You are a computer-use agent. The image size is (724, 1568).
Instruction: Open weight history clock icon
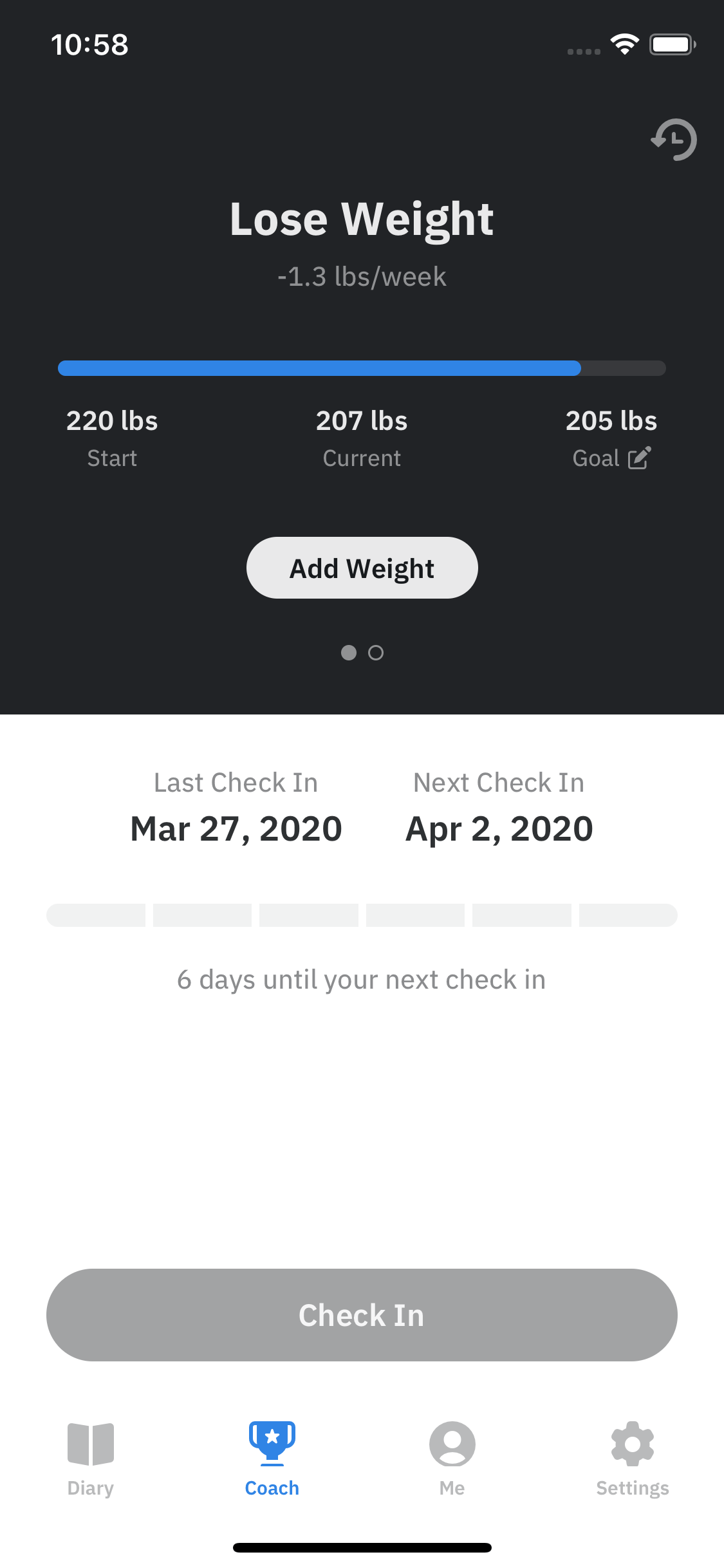(674, 139)
